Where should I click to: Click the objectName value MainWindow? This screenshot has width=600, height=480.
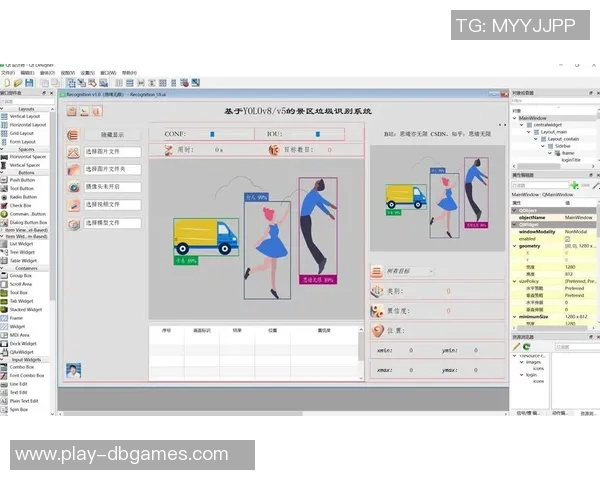[578, 217]
